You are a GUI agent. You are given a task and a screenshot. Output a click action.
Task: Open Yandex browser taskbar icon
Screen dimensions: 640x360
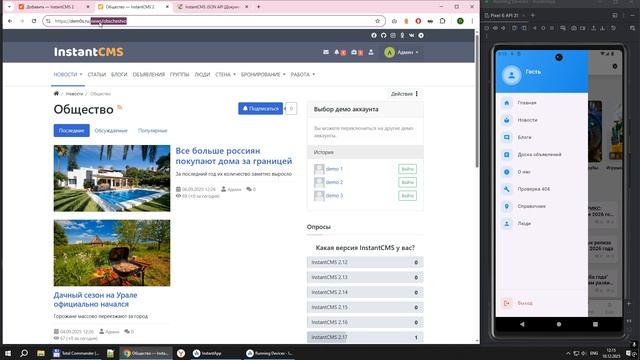click(181, 353)
